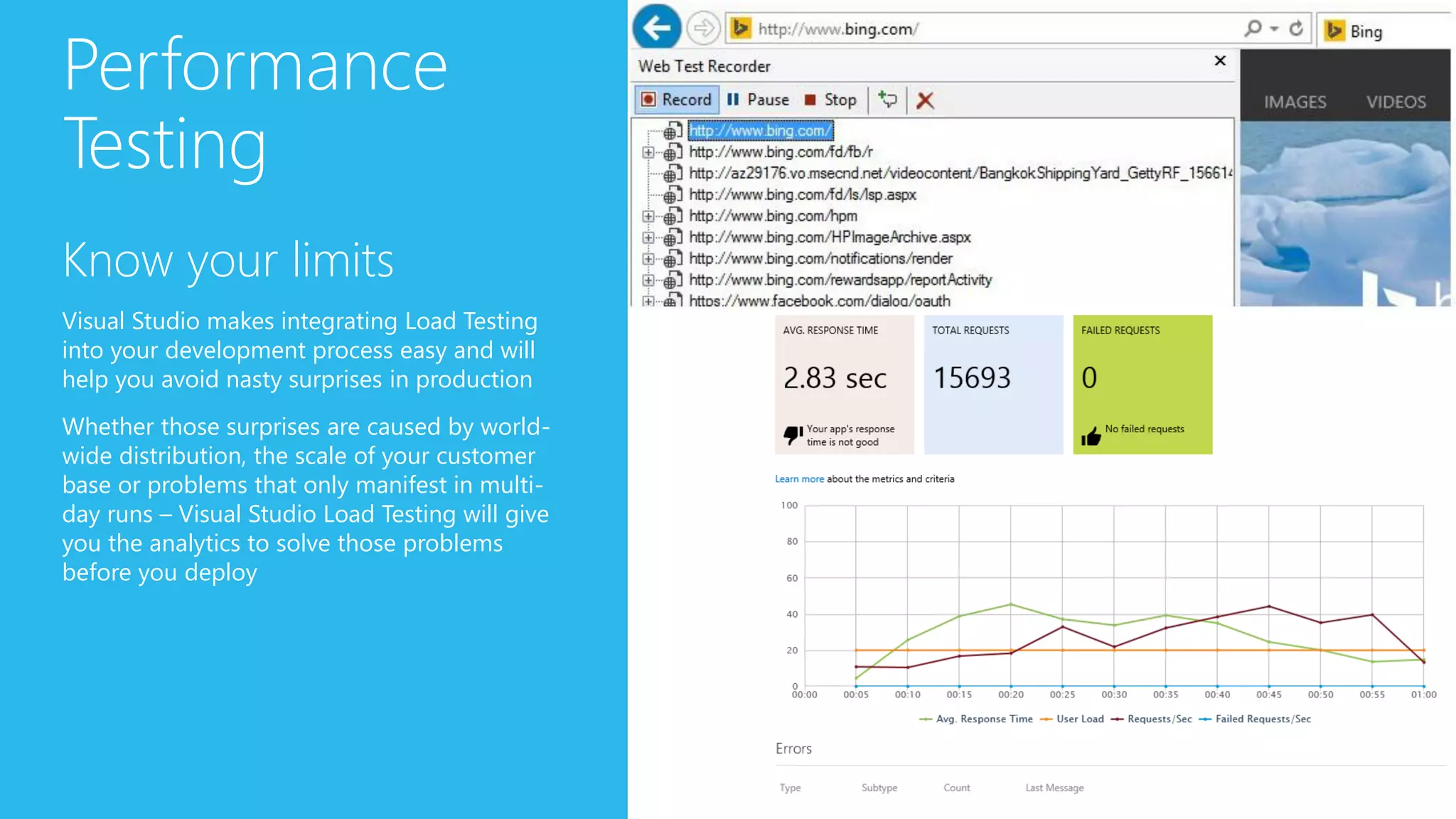Click the thumbs down icon

793,434
